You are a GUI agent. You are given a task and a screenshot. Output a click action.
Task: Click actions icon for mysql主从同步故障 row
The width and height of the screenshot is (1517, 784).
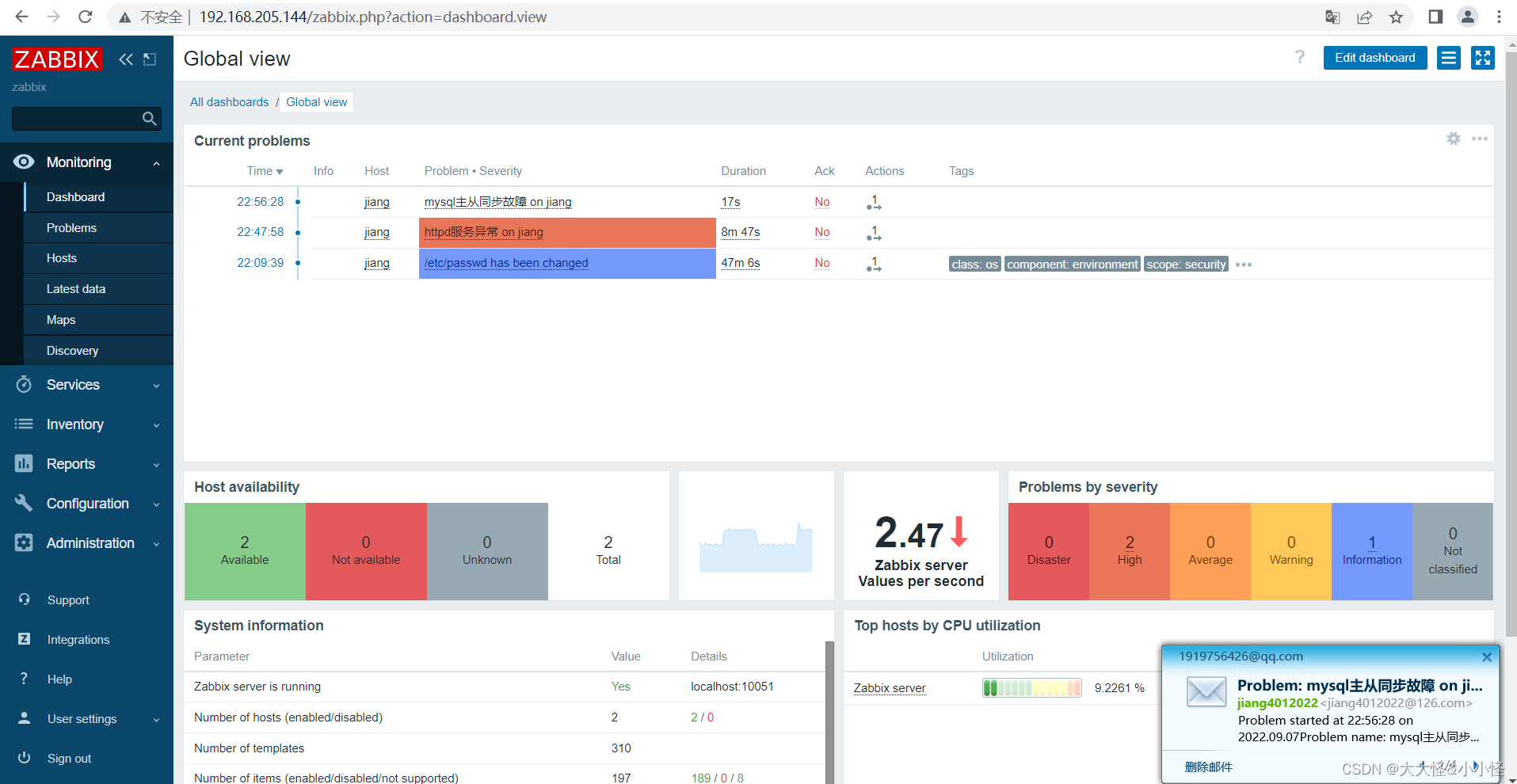(874, 203)
